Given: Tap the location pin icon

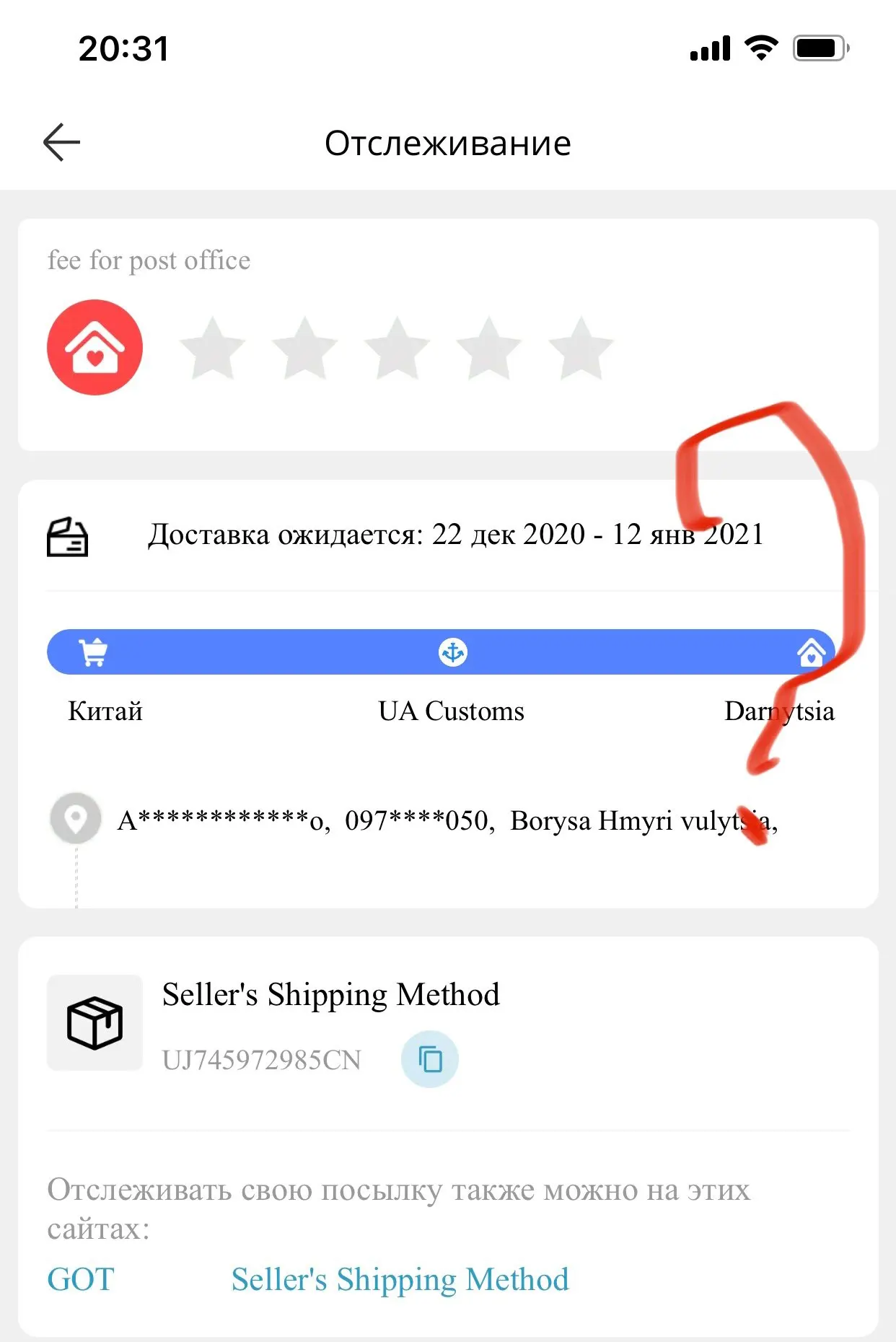Looking at the screenshot, I should pos(76,819).
